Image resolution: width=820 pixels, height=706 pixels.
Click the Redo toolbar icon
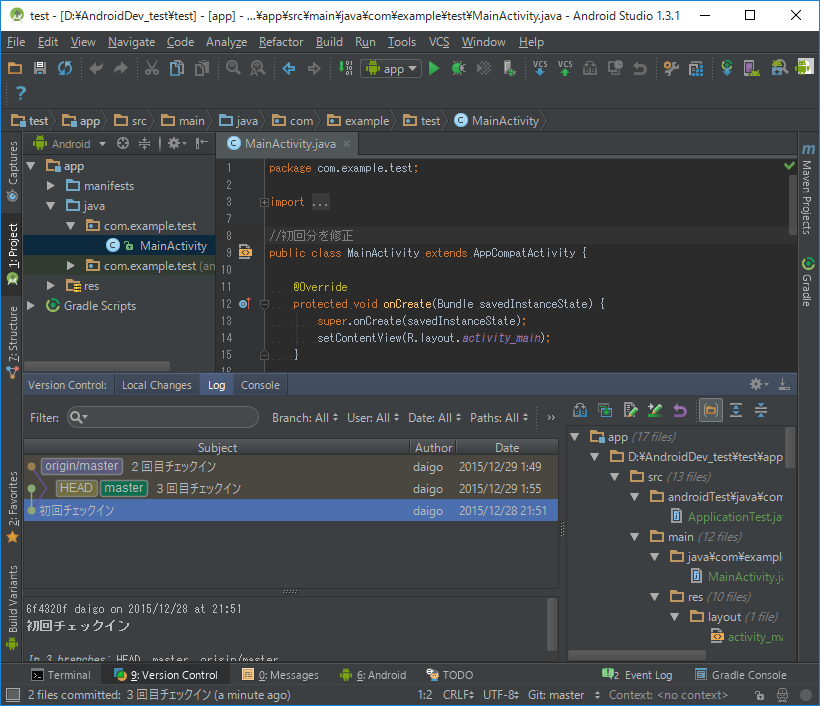click(120, 68)
